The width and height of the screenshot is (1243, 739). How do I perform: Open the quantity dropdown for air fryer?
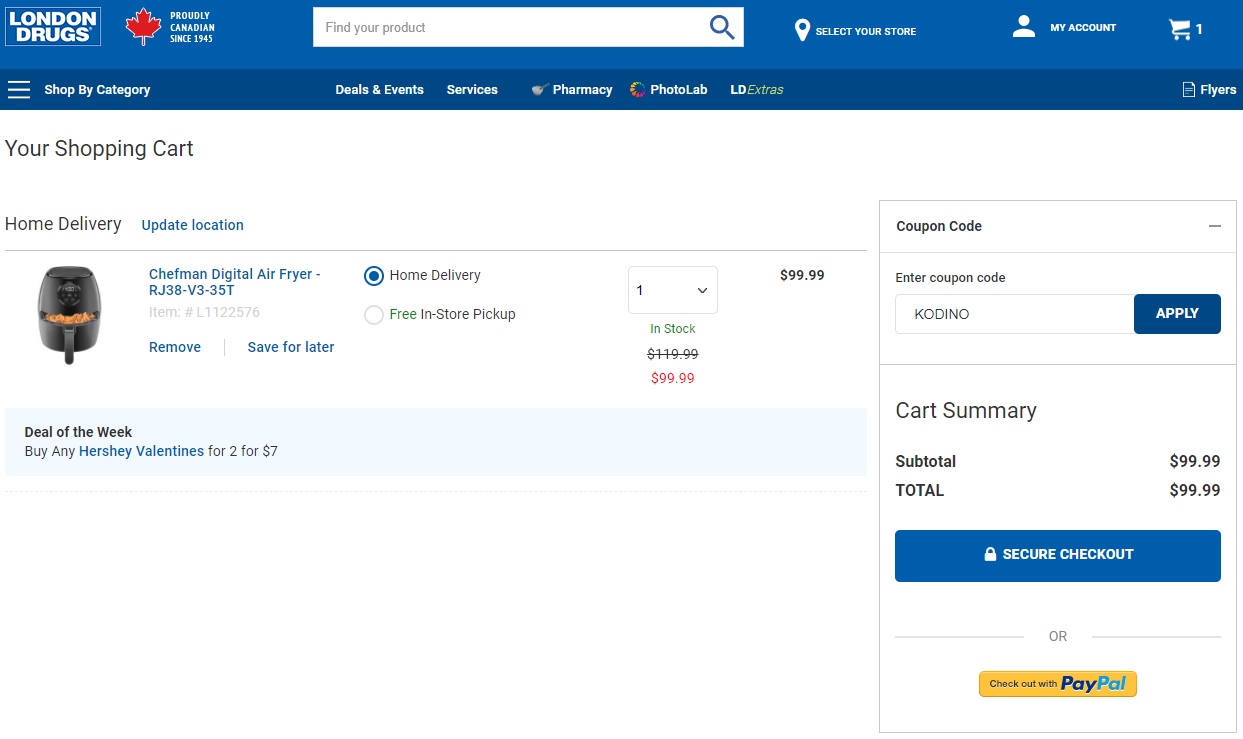point(673,290)
